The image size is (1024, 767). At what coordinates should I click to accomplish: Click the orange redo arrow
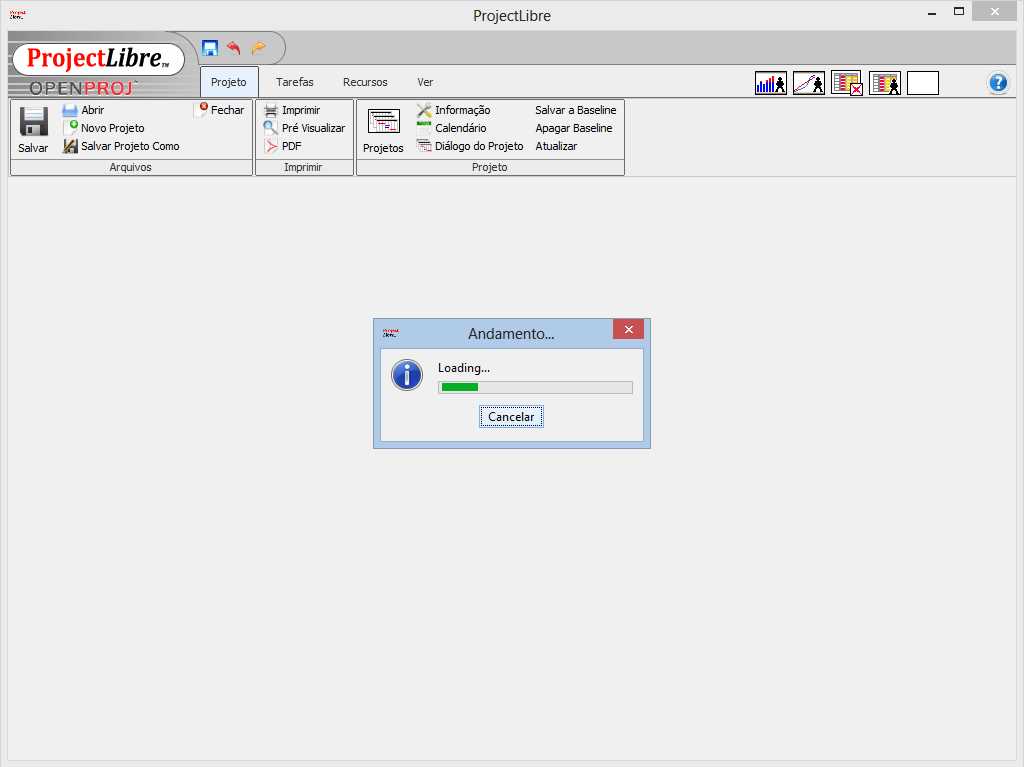tap(259, 47)
